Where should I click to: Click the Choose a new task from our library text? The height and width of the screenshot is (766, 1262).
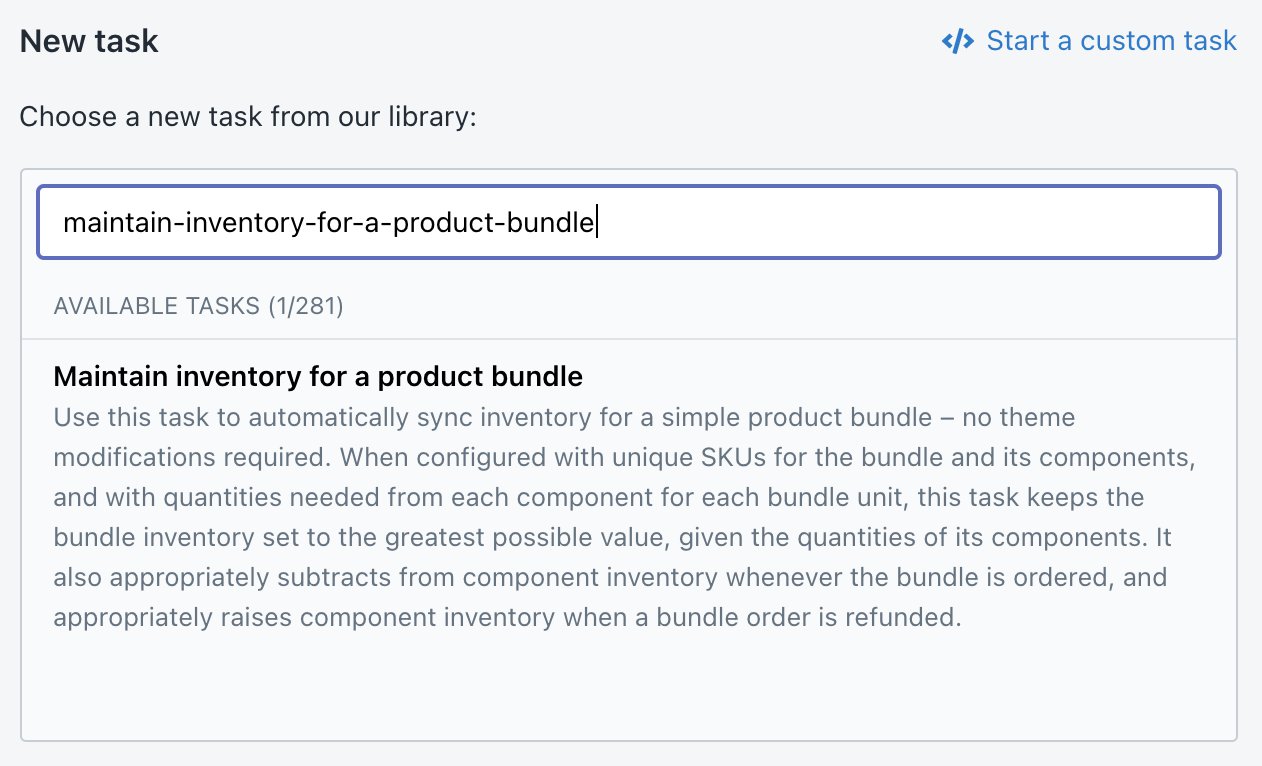(x=249, y=117)
